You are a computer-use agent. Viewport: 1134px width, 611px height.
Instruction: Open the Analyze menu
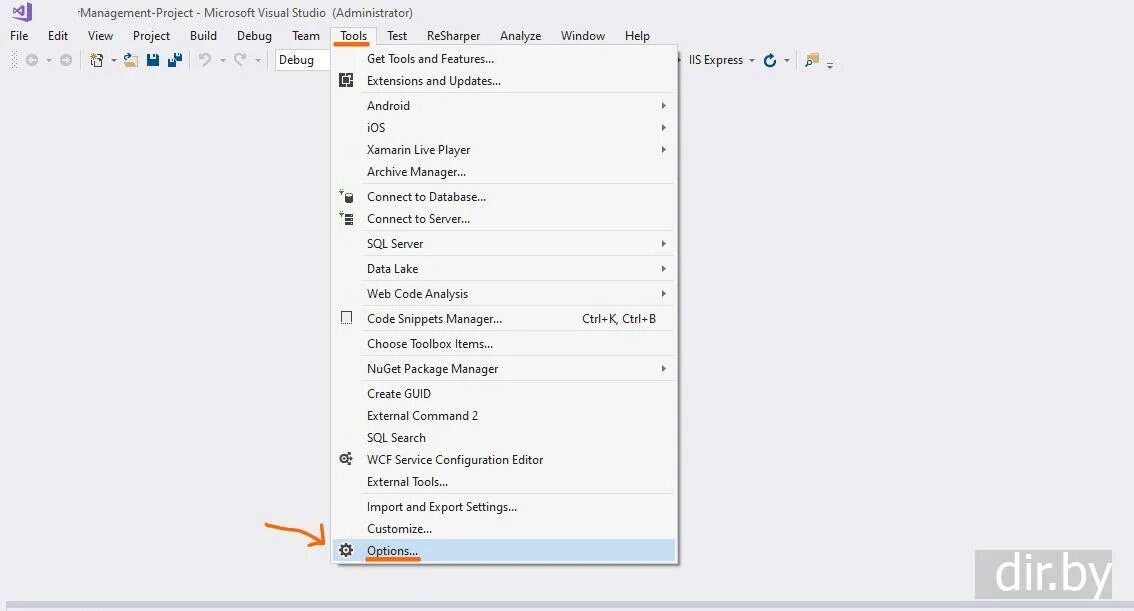[521, 35]
